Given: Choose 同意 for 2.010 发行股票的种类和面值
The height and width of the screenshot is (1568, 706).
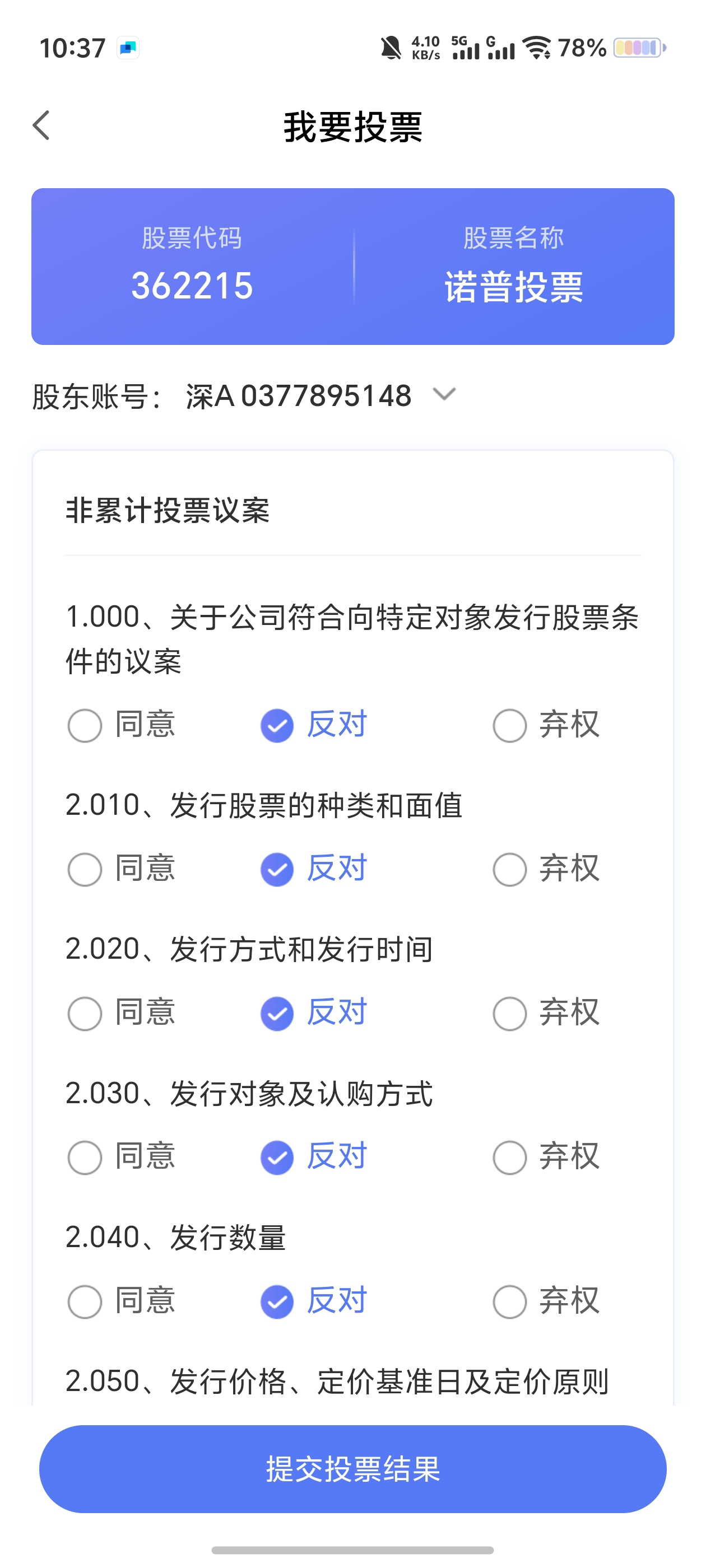Looking at the screenshot, I should [x=85, y=869].
